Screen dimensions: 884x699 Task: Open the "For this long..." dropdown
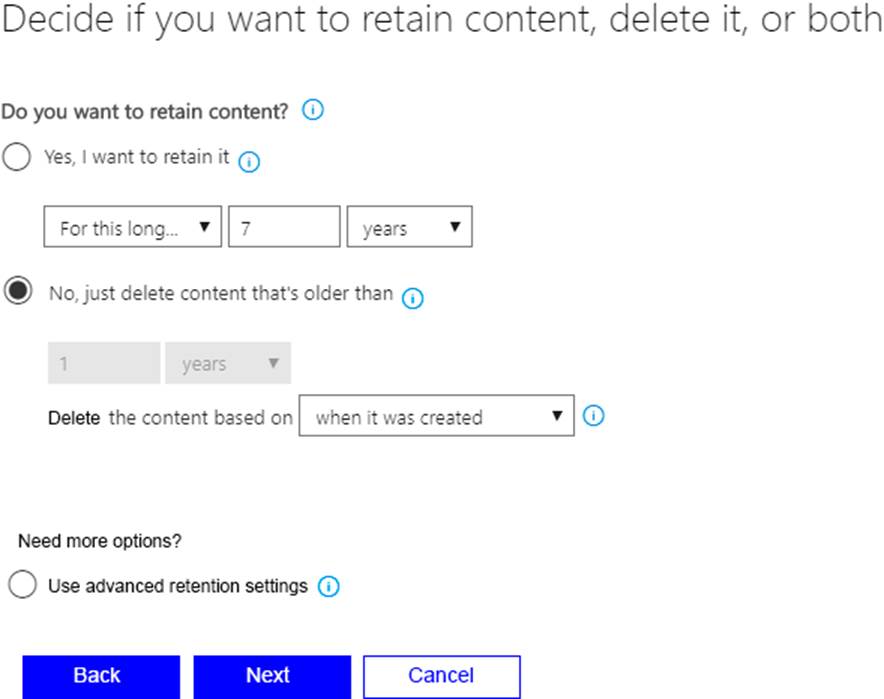pyautogui.click(x=133, y=227)
